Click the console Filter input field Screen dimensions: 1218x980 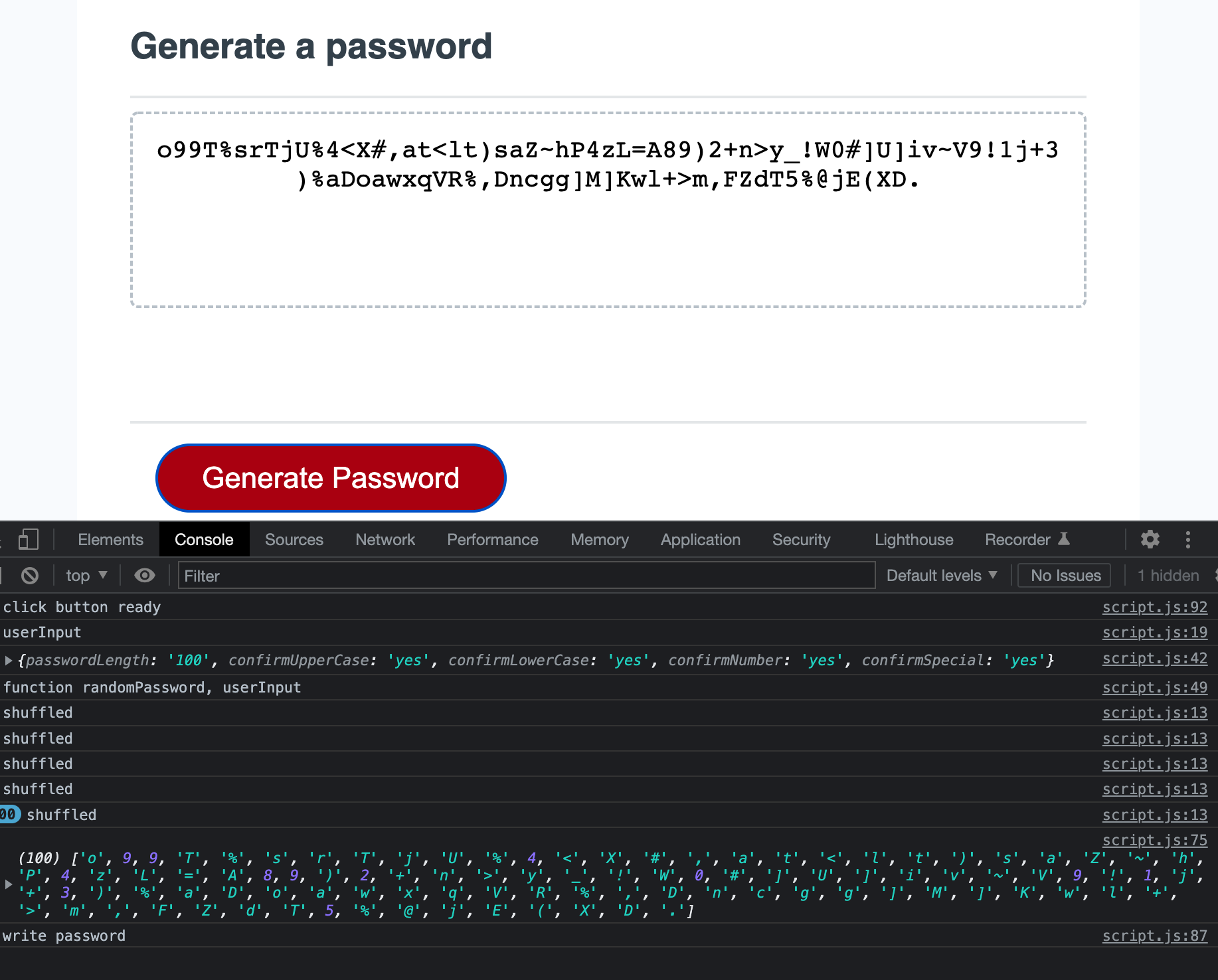525,575
